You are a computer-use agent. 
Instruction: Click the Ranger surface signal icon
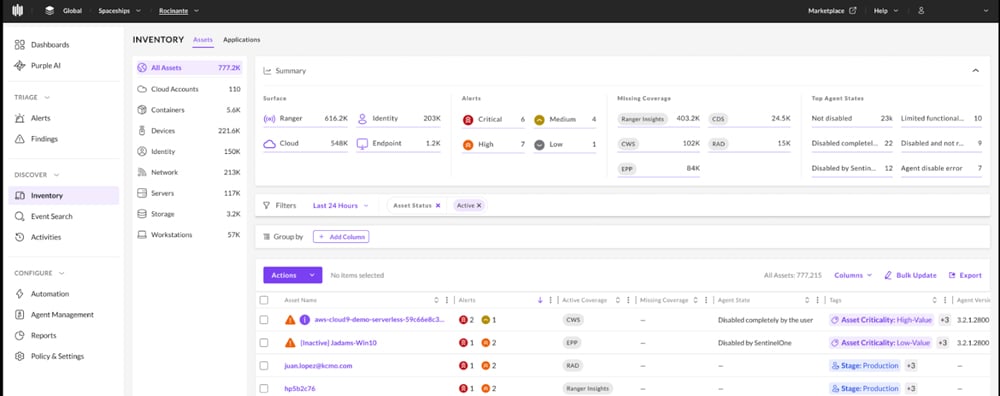click(269, 118)
